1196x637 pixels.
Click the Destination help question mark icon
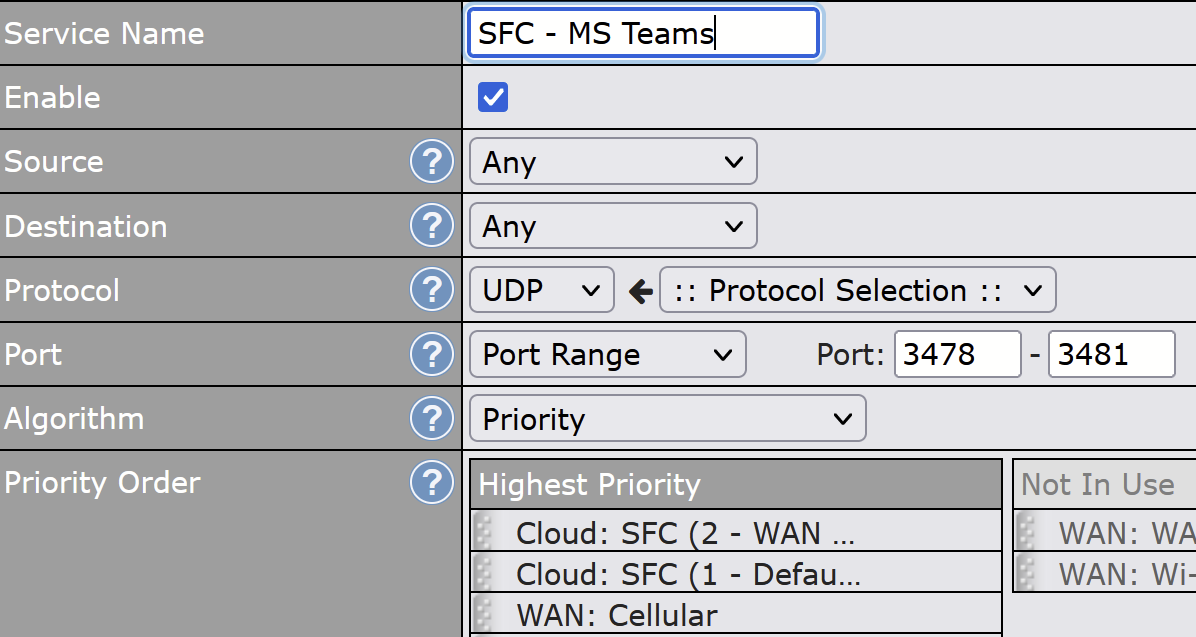click(x=432, y=226)
